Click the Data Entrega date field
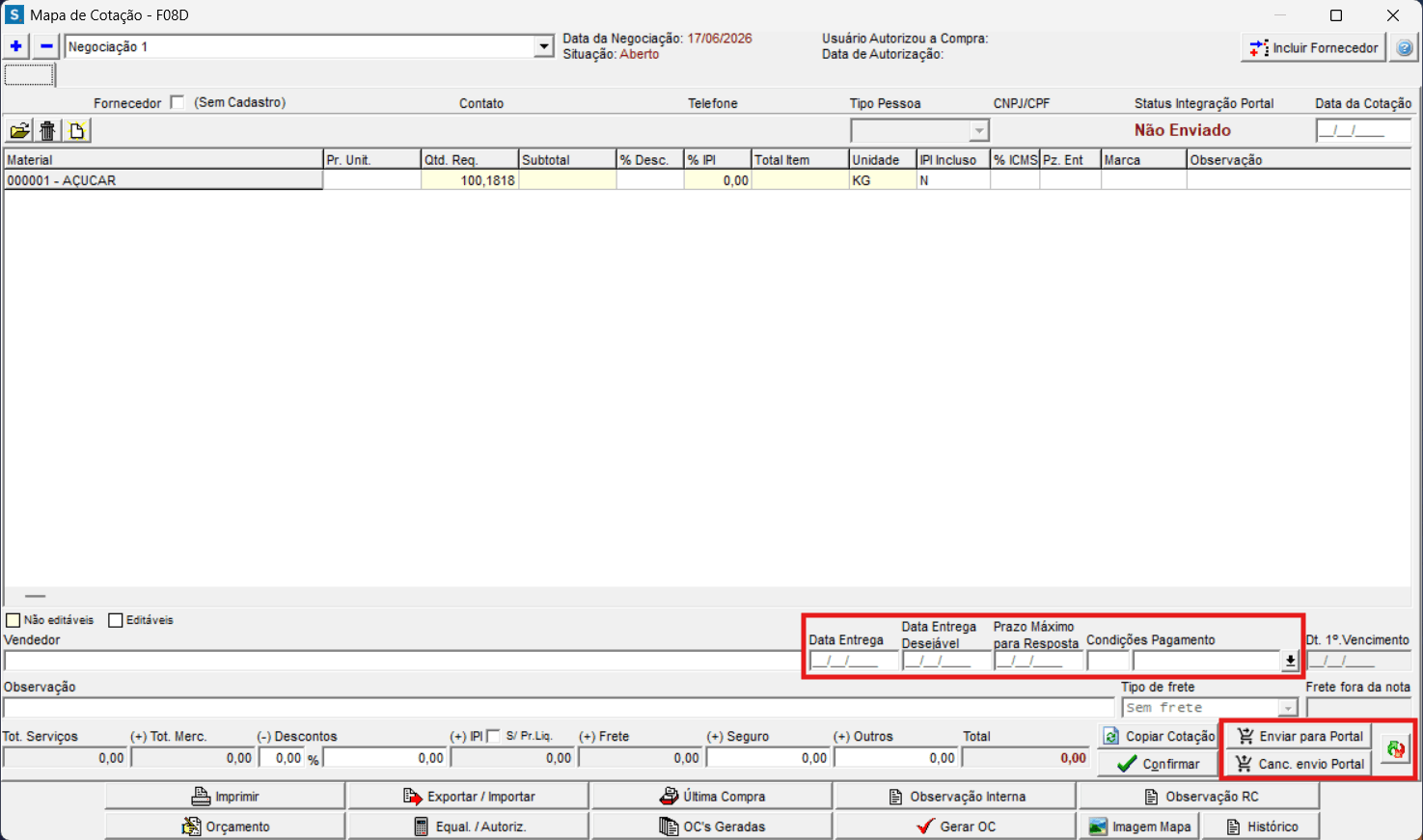Image resolution: width=1423 pixels, height=840 pixels. [854, 661]
